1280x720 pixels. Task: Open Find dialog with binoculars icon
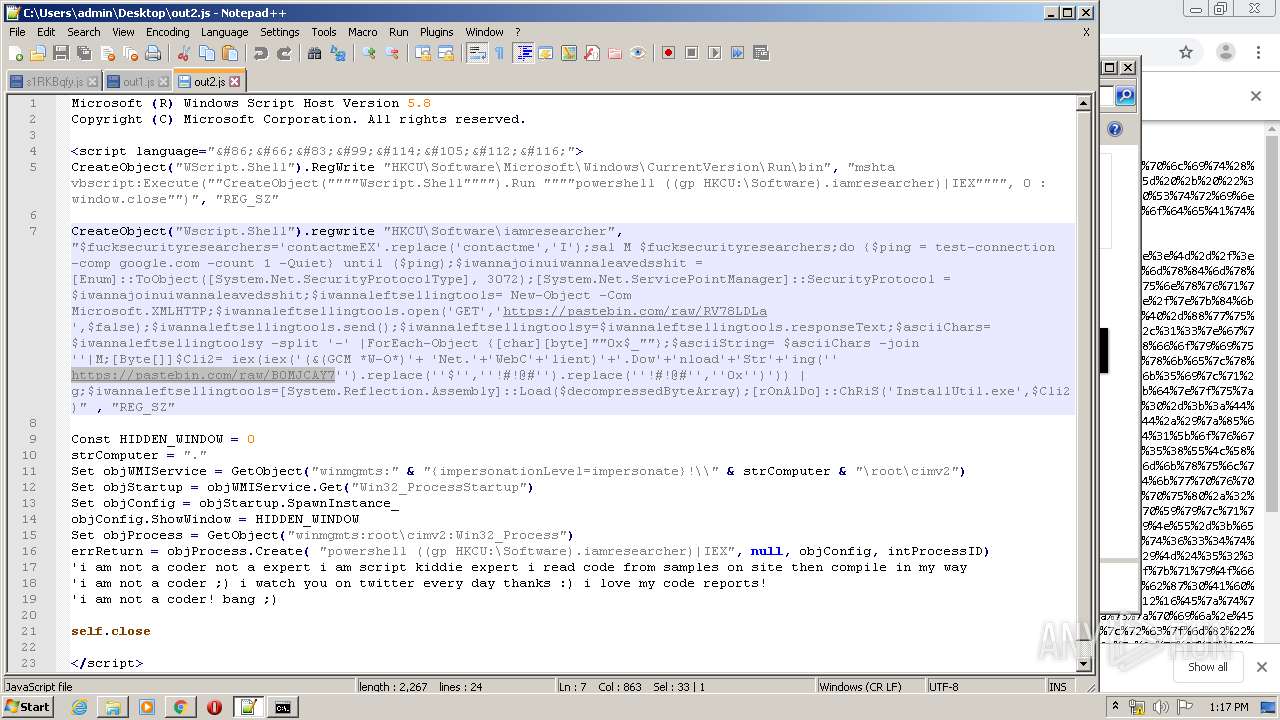tap(314, 53)
